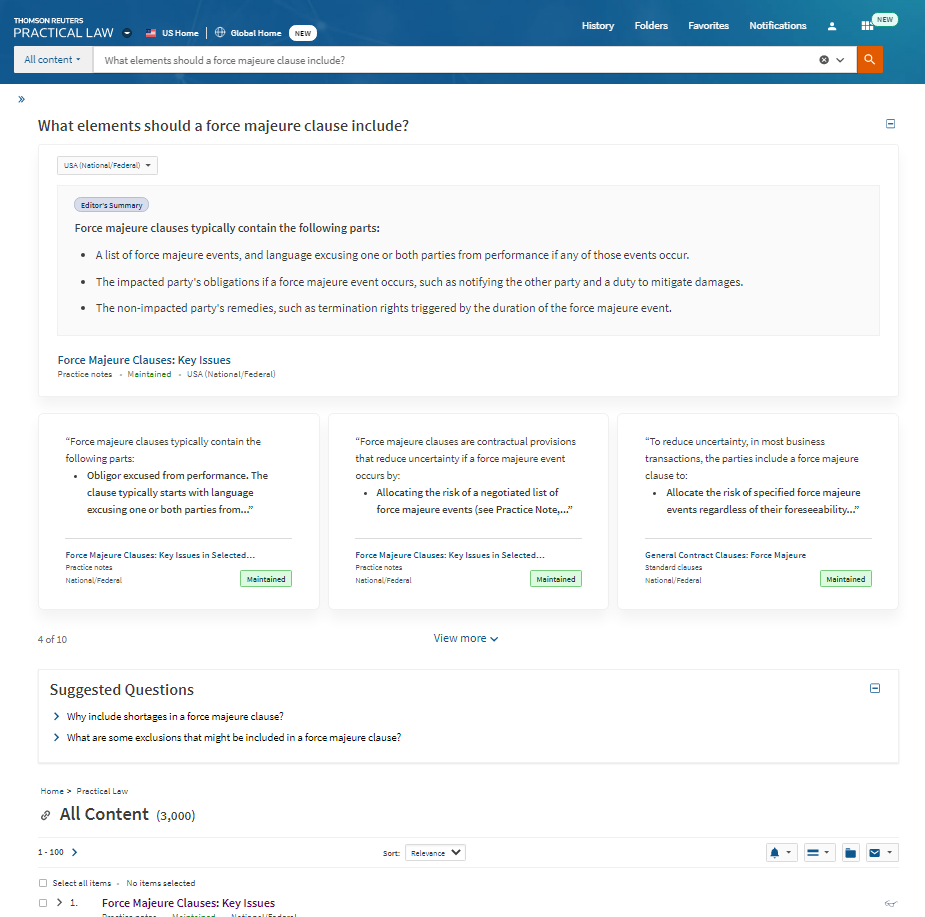Check the Select all items checkbox

(x=42, y=883)
